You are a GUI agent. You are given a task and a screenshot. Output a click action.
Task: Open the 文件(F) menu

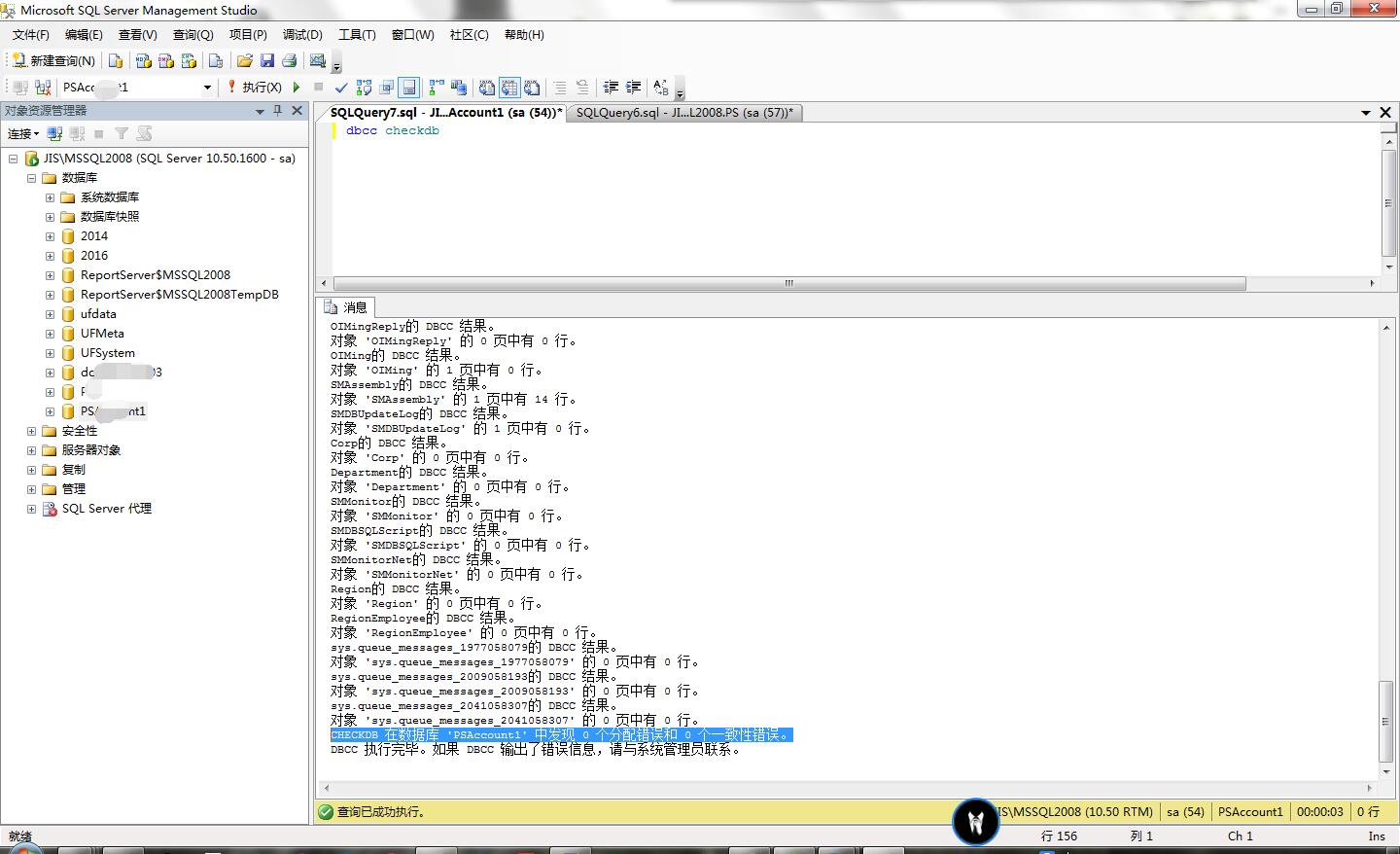(31, 35)
